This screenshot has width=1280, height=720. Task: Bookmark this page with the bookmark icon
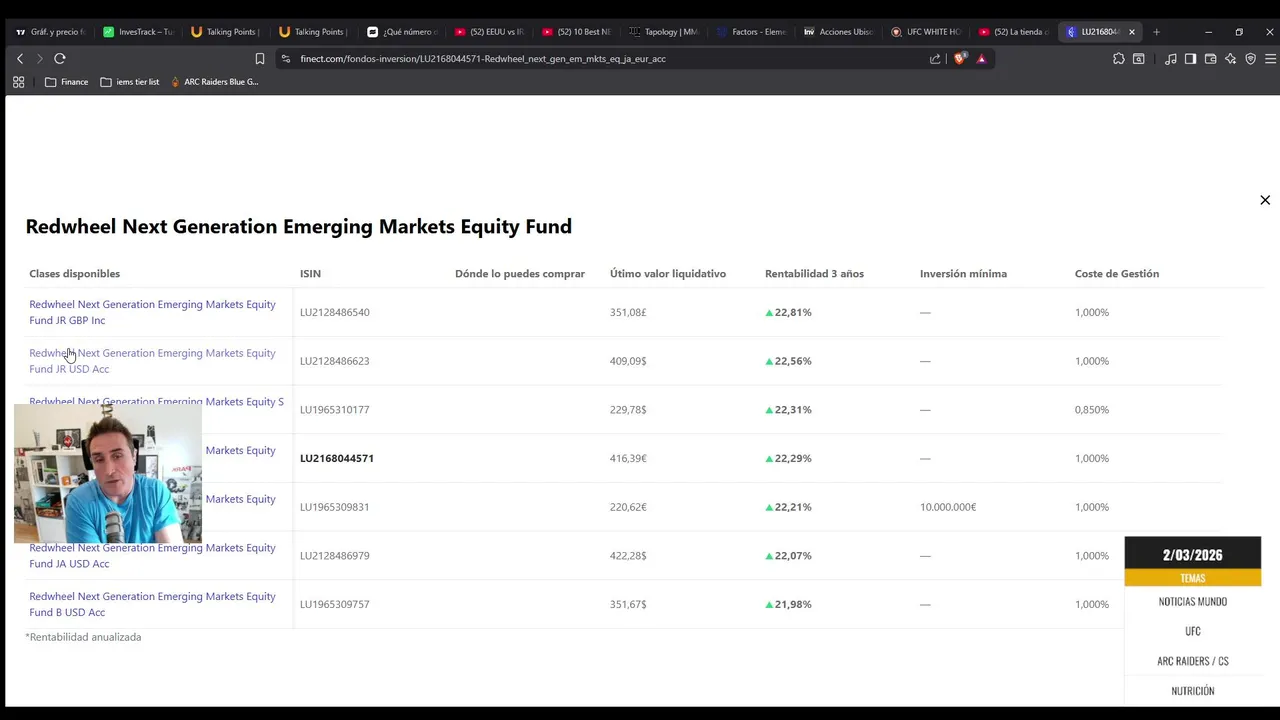tap(260, 59)
